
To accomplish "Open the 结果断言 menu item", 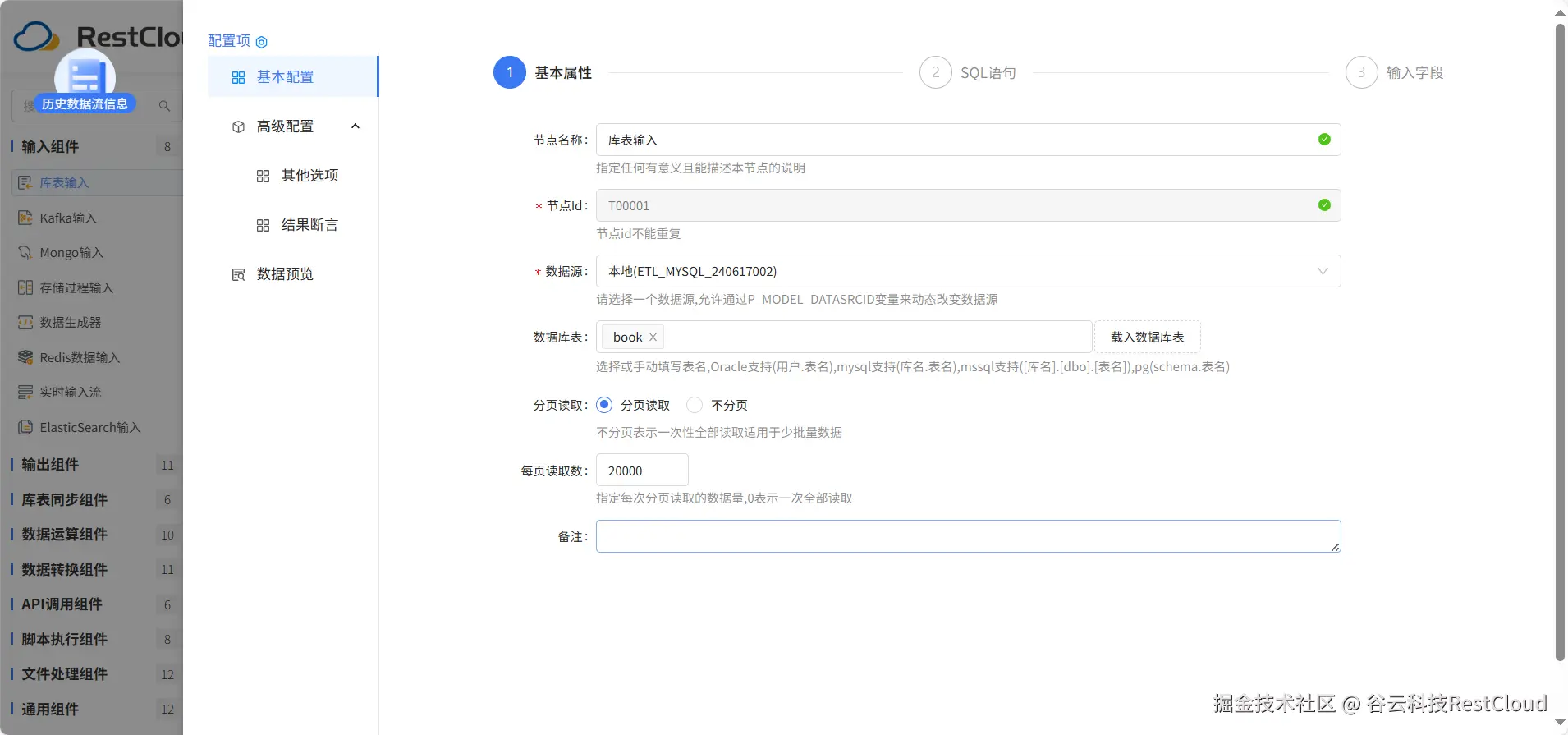I will [293, 225].
